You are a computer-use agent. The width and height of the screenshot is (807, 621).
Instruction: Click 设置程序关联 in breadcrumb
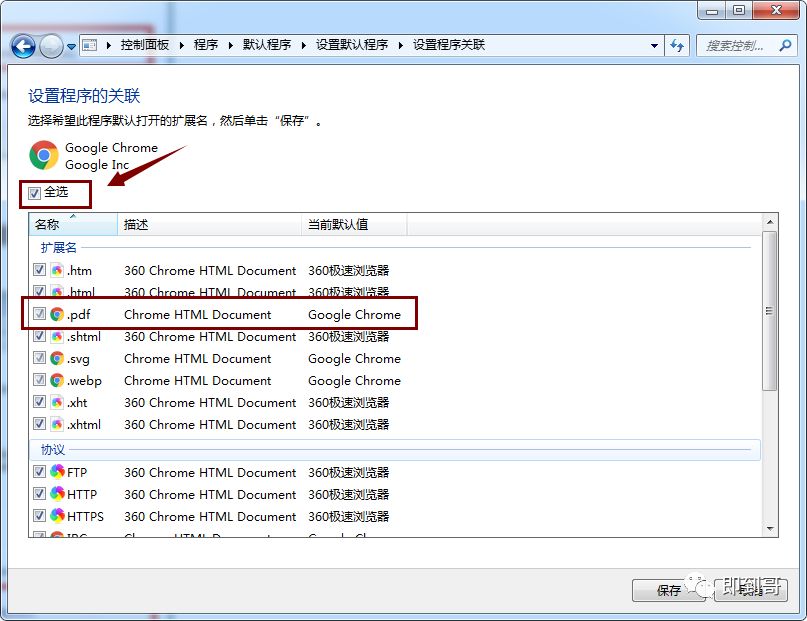pos(449,45)
